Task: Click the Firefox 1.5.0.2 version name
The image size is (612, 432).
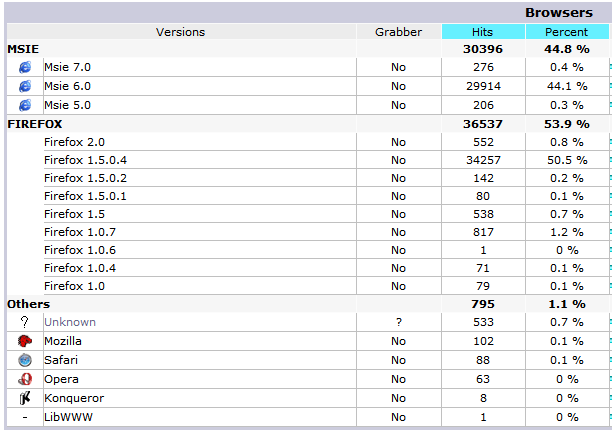Action: 85,178
